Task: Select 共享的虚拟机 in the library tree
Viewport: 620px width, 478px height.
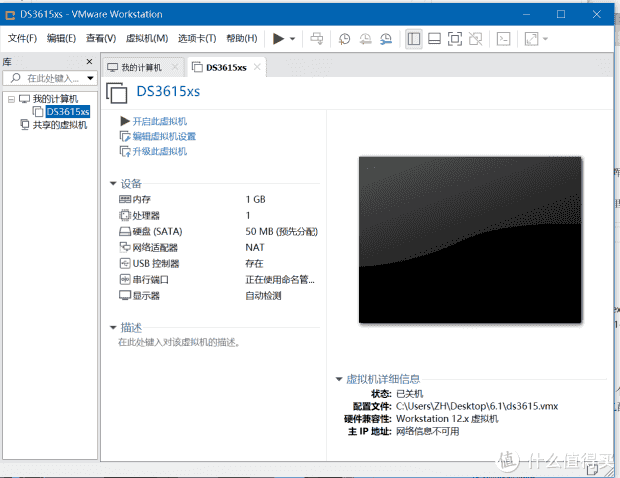Action: click(x=60, y=125)
